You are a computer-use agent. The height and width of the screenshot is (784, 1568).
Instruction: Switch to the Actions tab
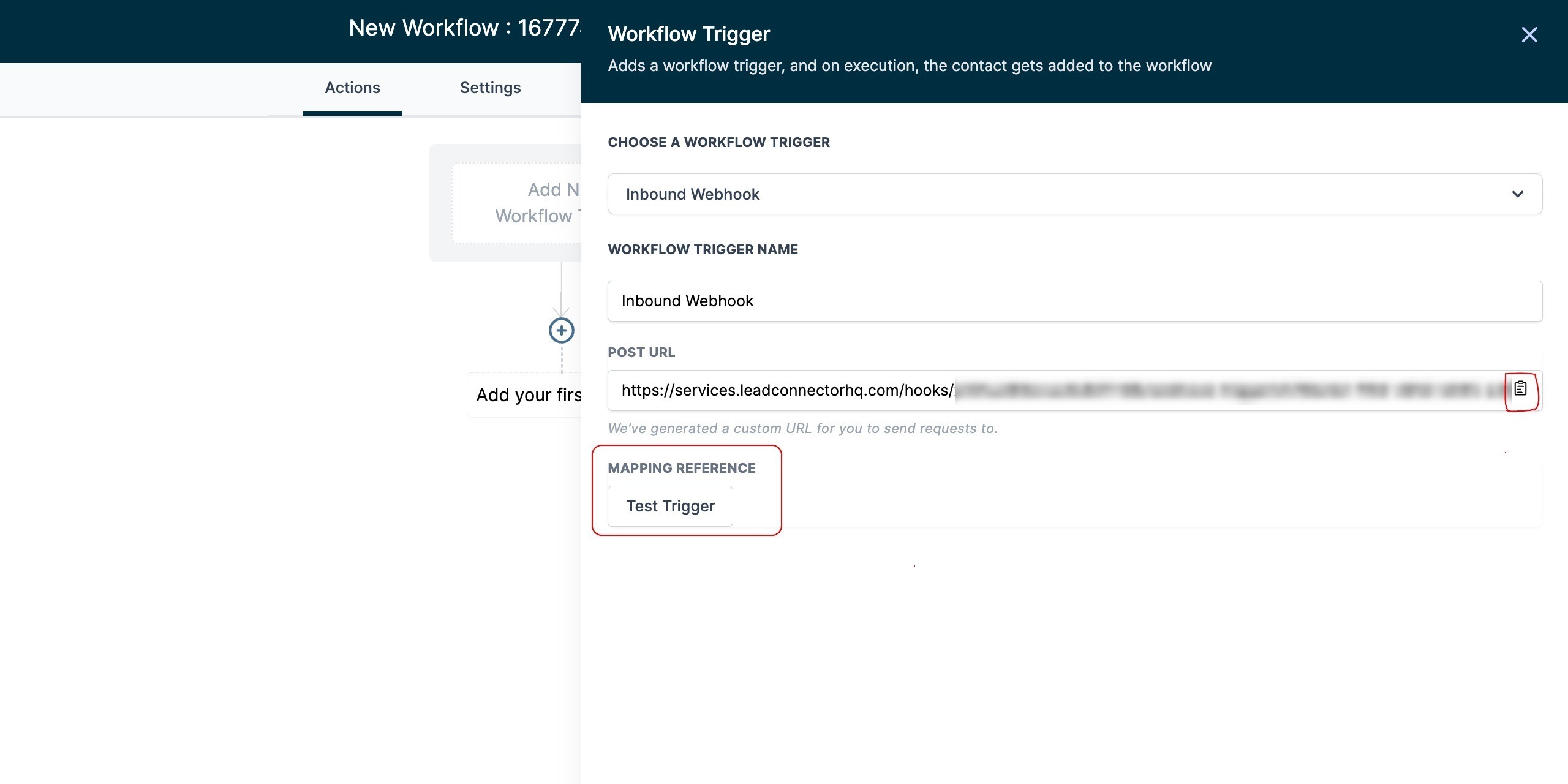pos(352,88)
